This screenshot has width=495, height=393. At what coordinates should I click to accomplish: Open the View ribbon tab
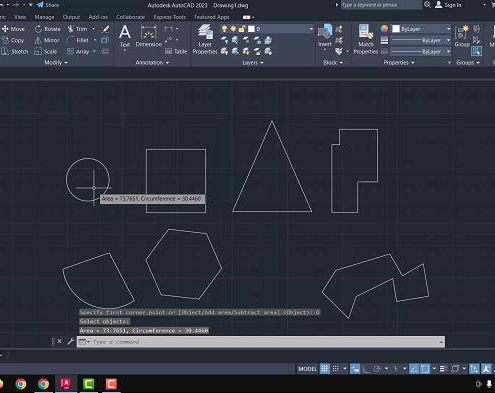(20, 17)
